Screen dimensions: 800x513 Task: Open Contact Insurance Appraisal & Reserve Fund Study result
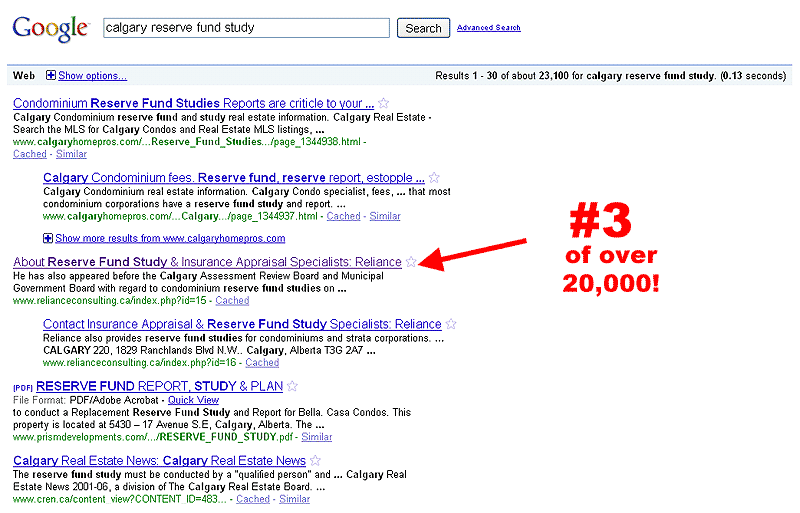[242, 324]
